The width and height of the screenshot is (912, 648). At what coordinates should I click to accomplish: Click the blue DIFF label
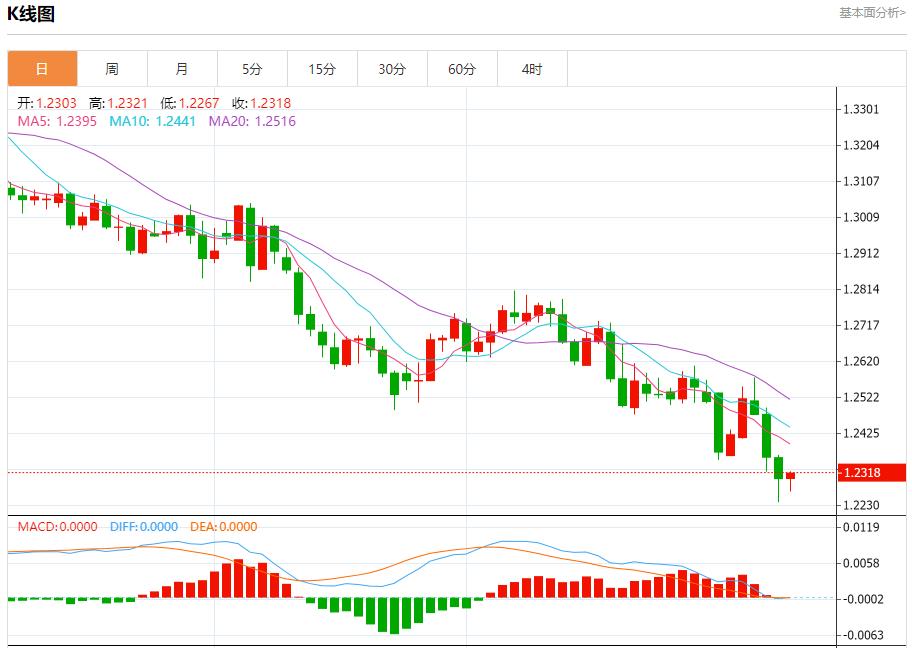(x=143, y=526)
